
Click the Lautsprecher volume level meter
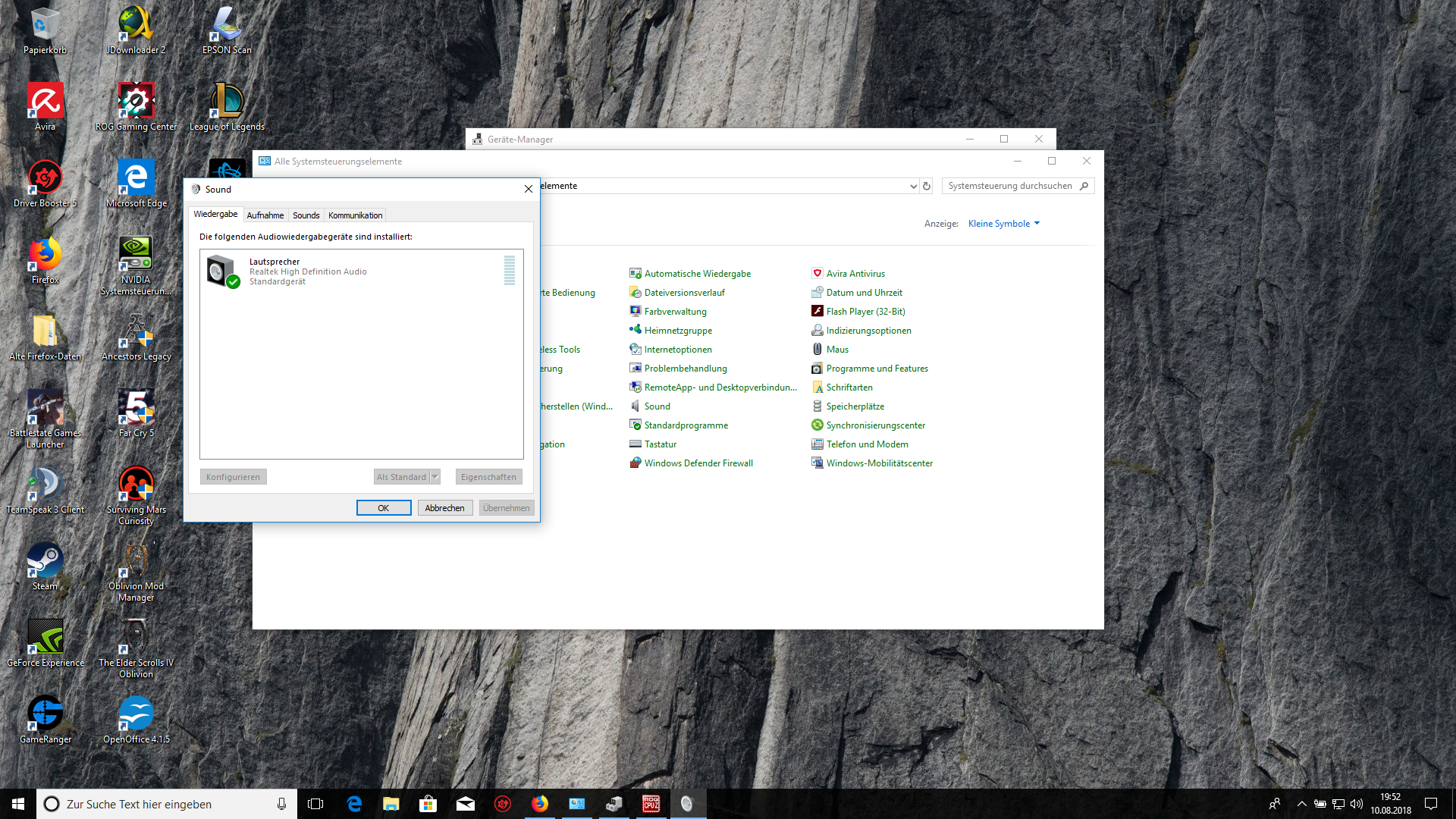tap(510, 271)
